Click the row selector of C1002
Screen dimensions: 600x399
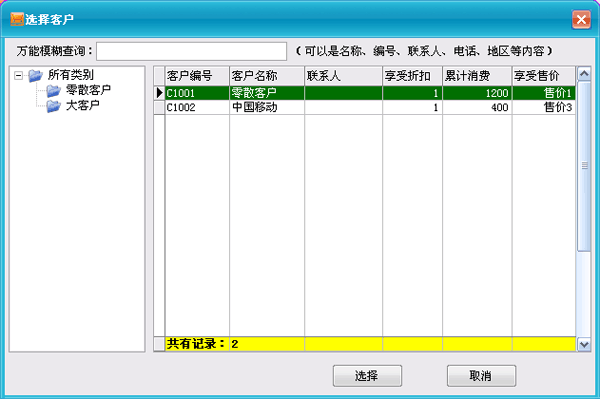coord(159,107)
